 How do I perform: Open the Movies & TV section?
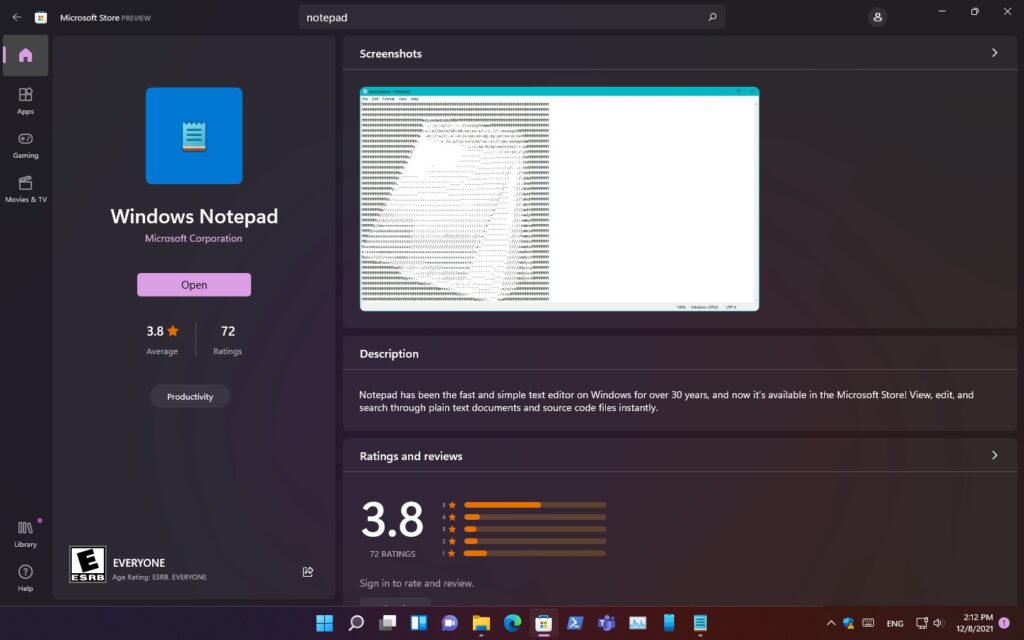25,188
